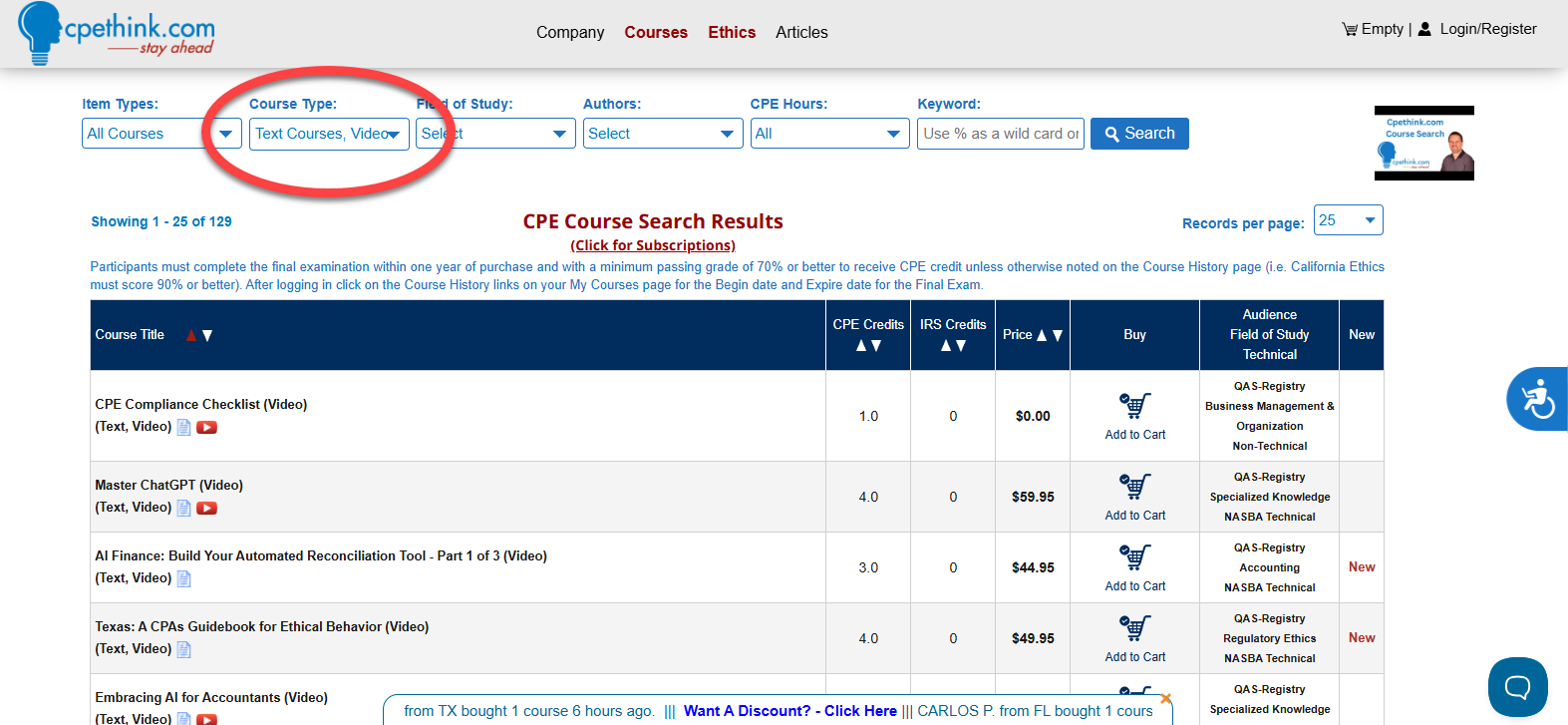The image size is (1568, 725).
Task: Click the $59.95 price cell
Action: coord(1033,497)
